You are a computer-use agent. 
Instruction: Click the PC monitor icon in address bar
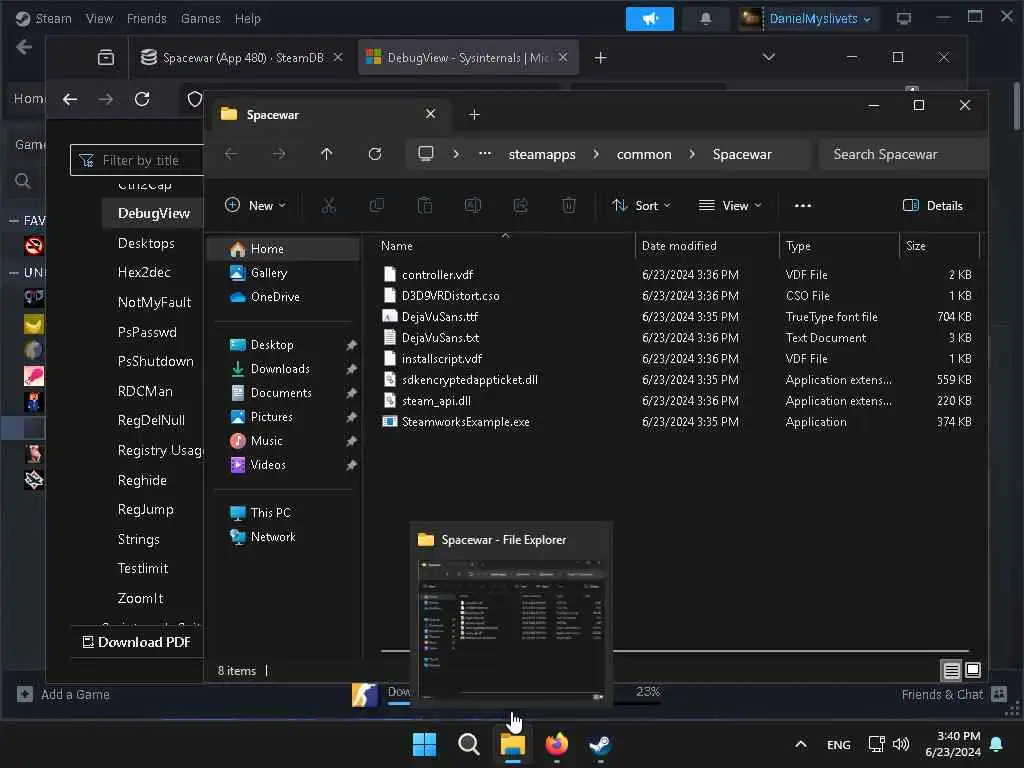coord(426,154)
